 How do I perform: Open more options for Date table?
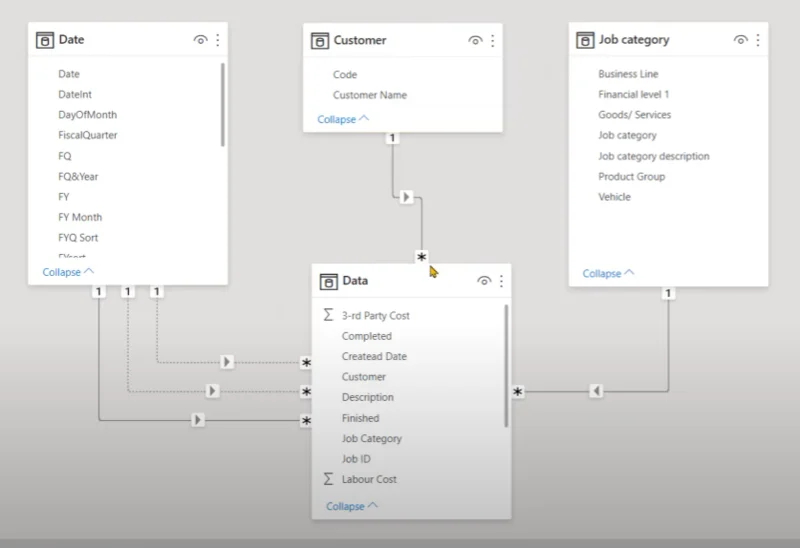(218, 40)
